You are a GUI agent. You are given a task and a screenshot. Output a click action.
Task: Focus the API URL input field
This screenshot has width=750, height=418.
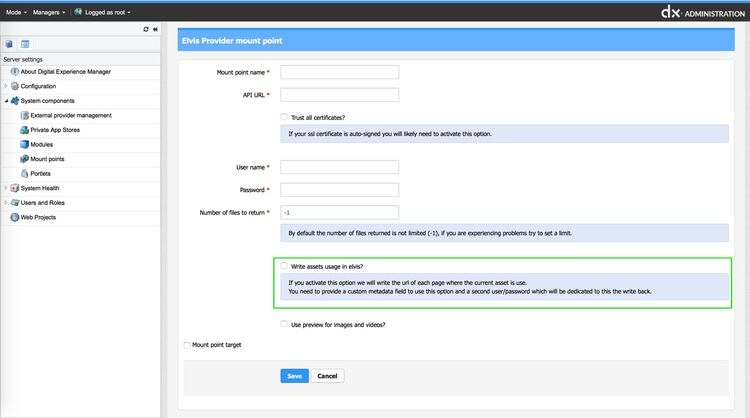[x=340, y=95]
